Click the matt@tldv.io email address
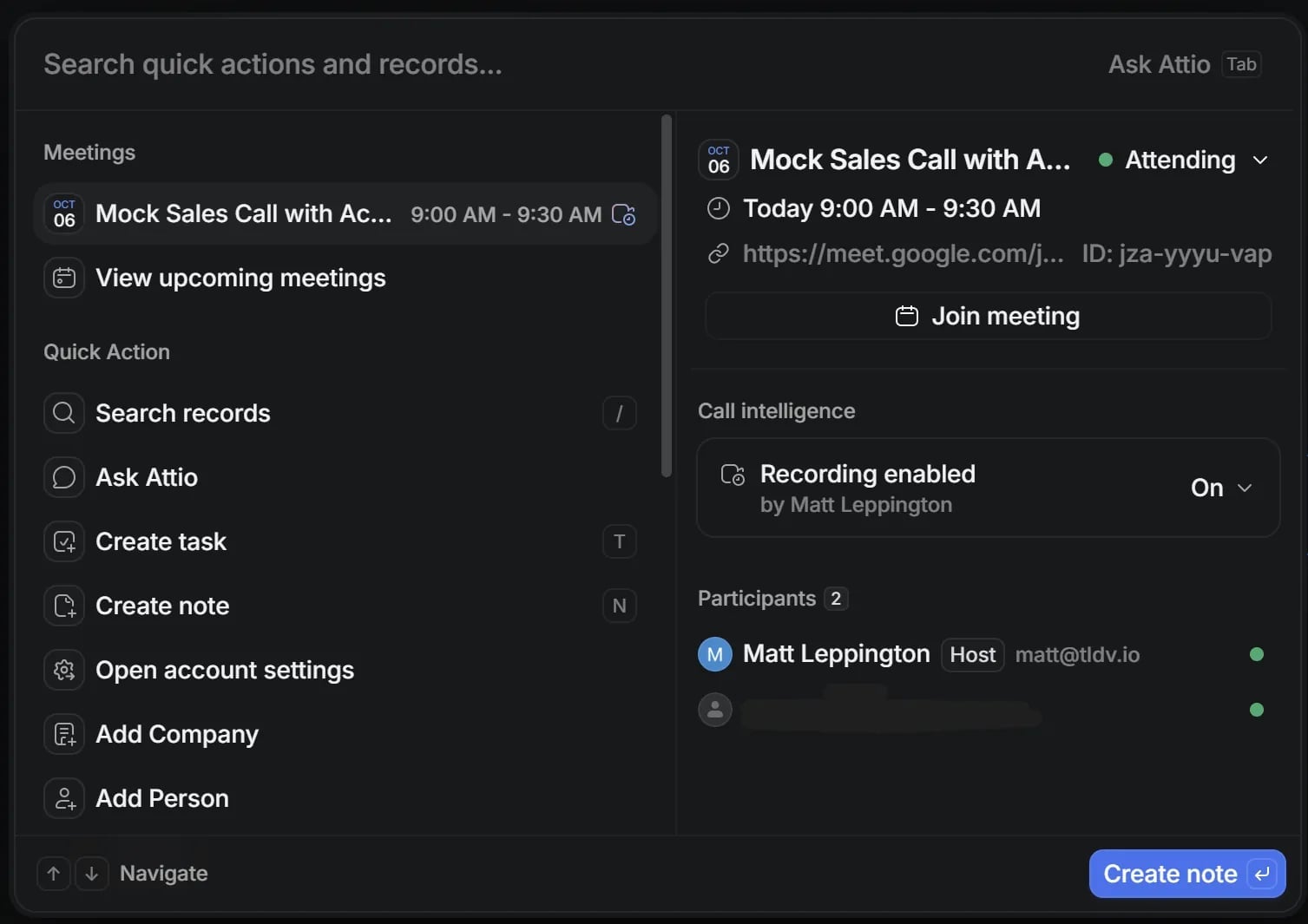1308x924 pixels. [1077, 654]
